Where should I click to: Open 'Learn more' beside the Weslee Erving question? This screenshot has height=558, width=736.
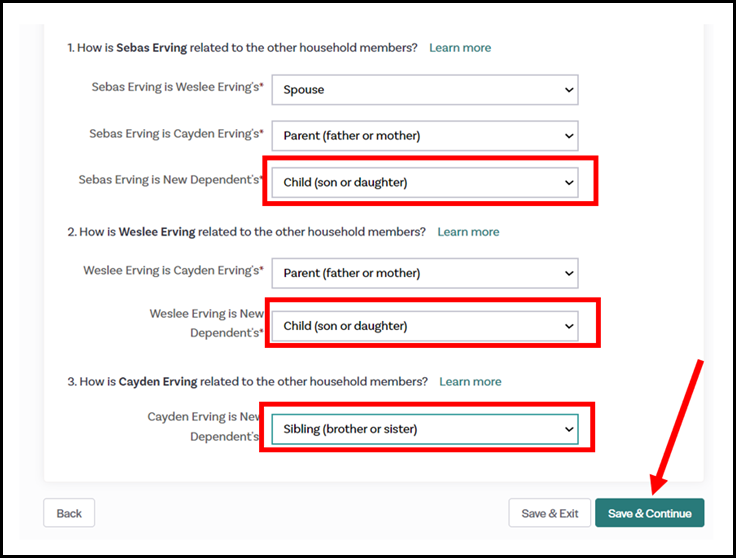click(468, 232)
